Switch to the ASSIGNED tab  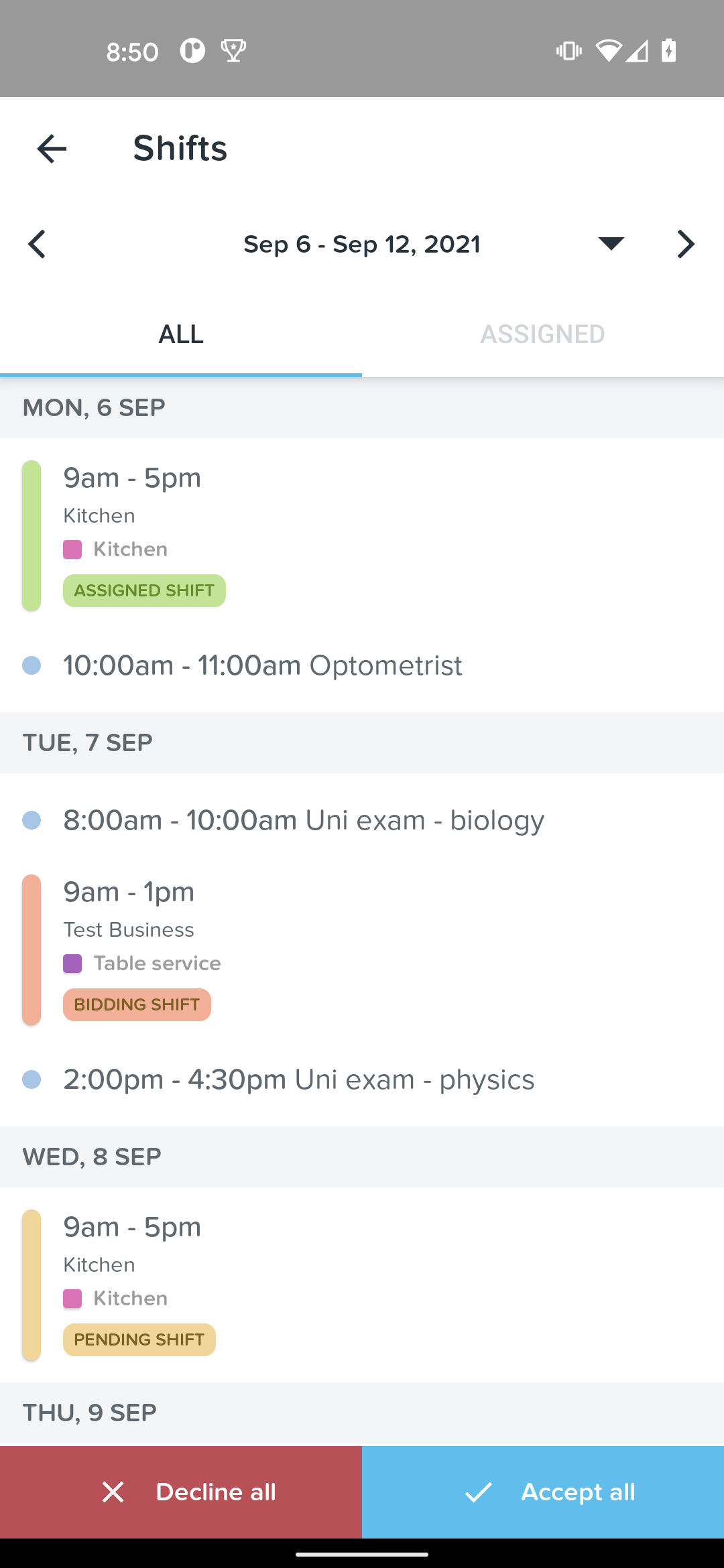click(x=543, y=334)
